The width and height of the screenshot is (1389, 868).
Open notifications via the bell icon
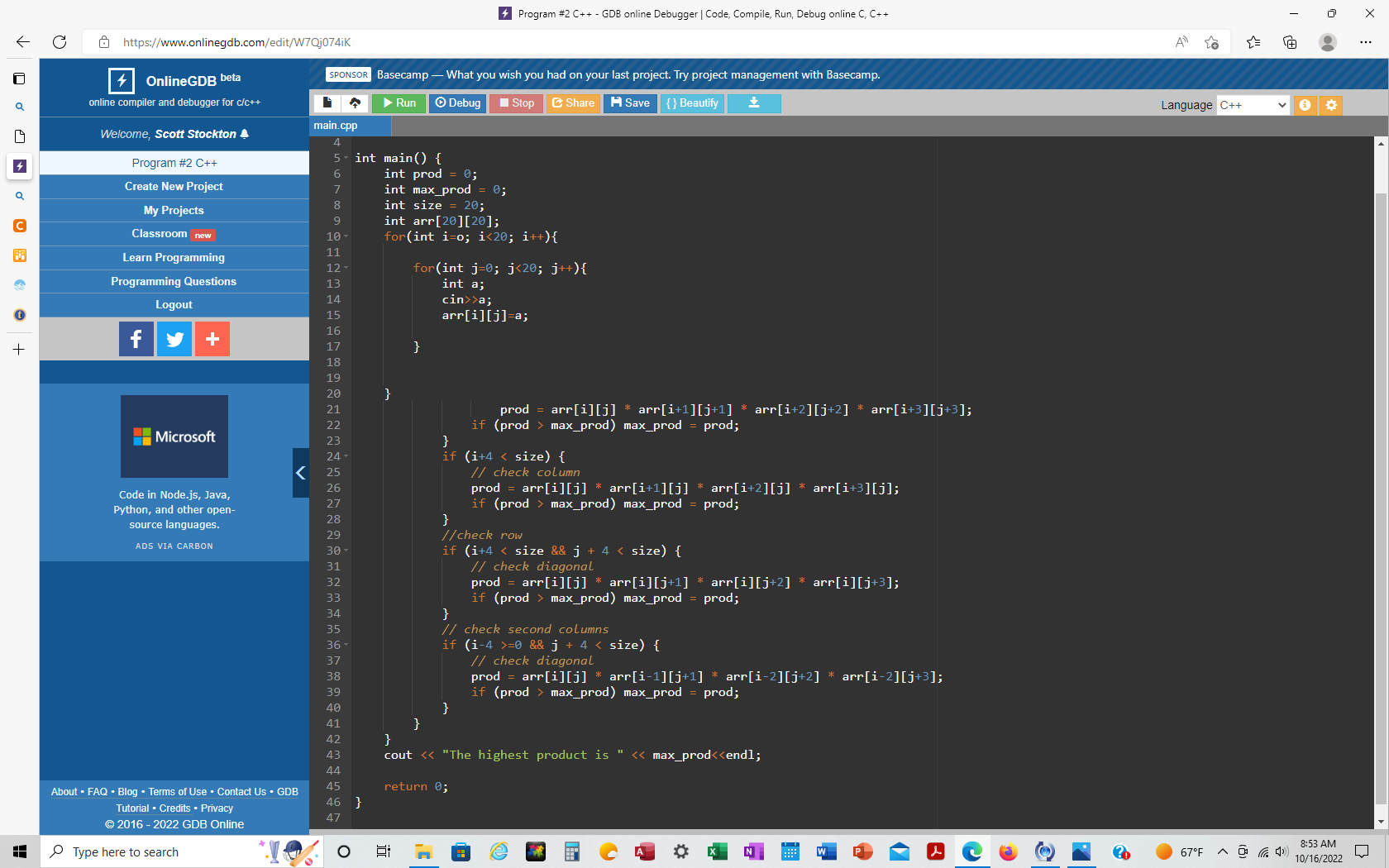(242, 133)
